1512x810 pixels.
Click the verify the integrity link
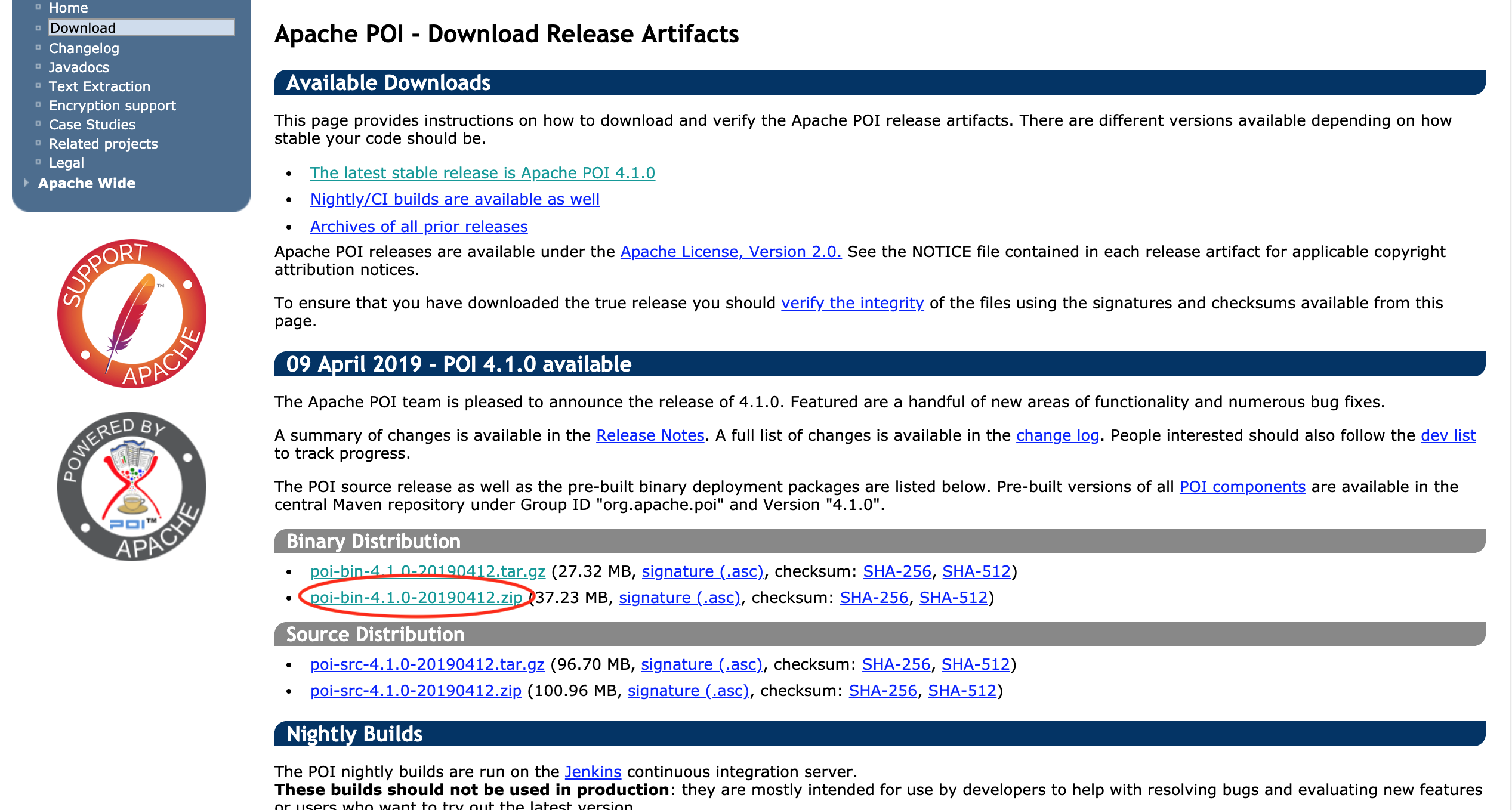tap(851, 302)
